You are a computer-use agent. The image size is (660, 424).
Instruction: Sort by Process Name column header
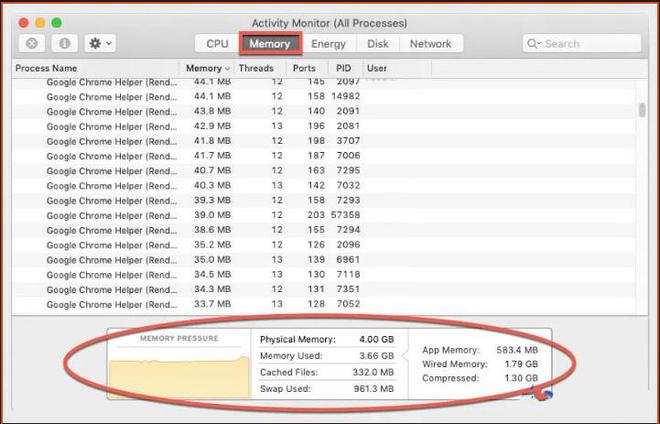[x=96, y=68]
